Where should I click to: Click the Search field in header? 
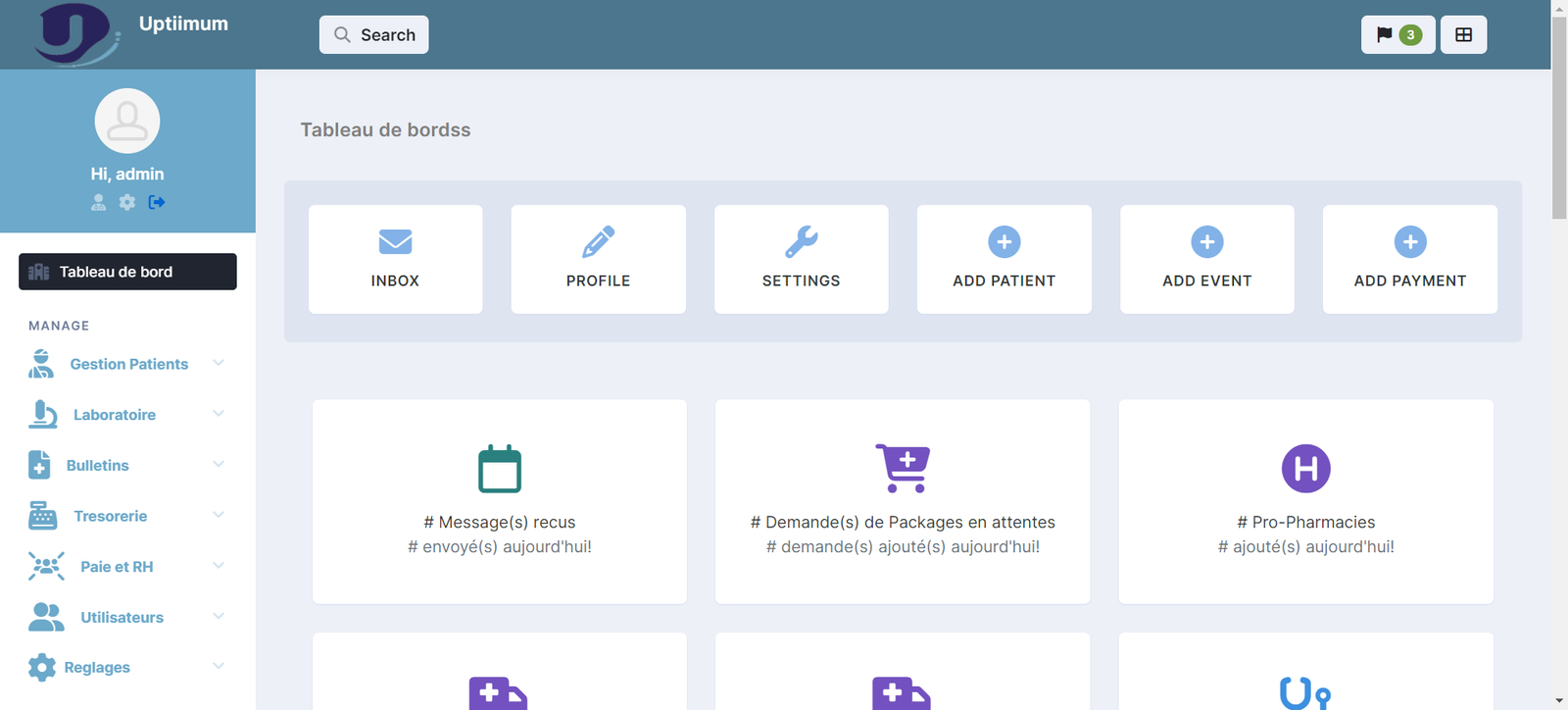click(373, 35)
